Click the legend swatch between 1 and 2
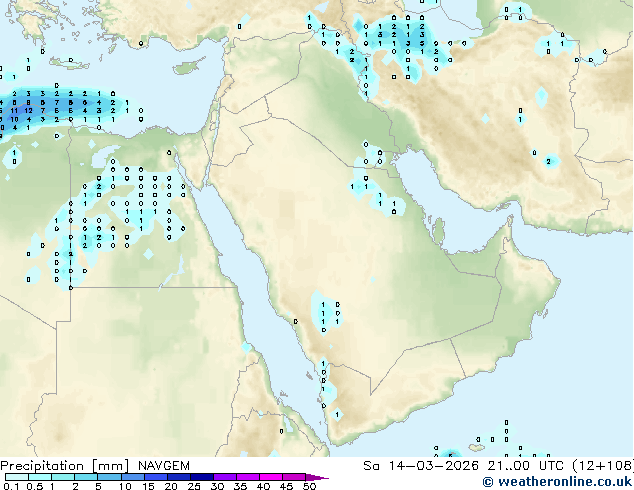Viewport: 634px width, 490px height. [x=63, y=477]
